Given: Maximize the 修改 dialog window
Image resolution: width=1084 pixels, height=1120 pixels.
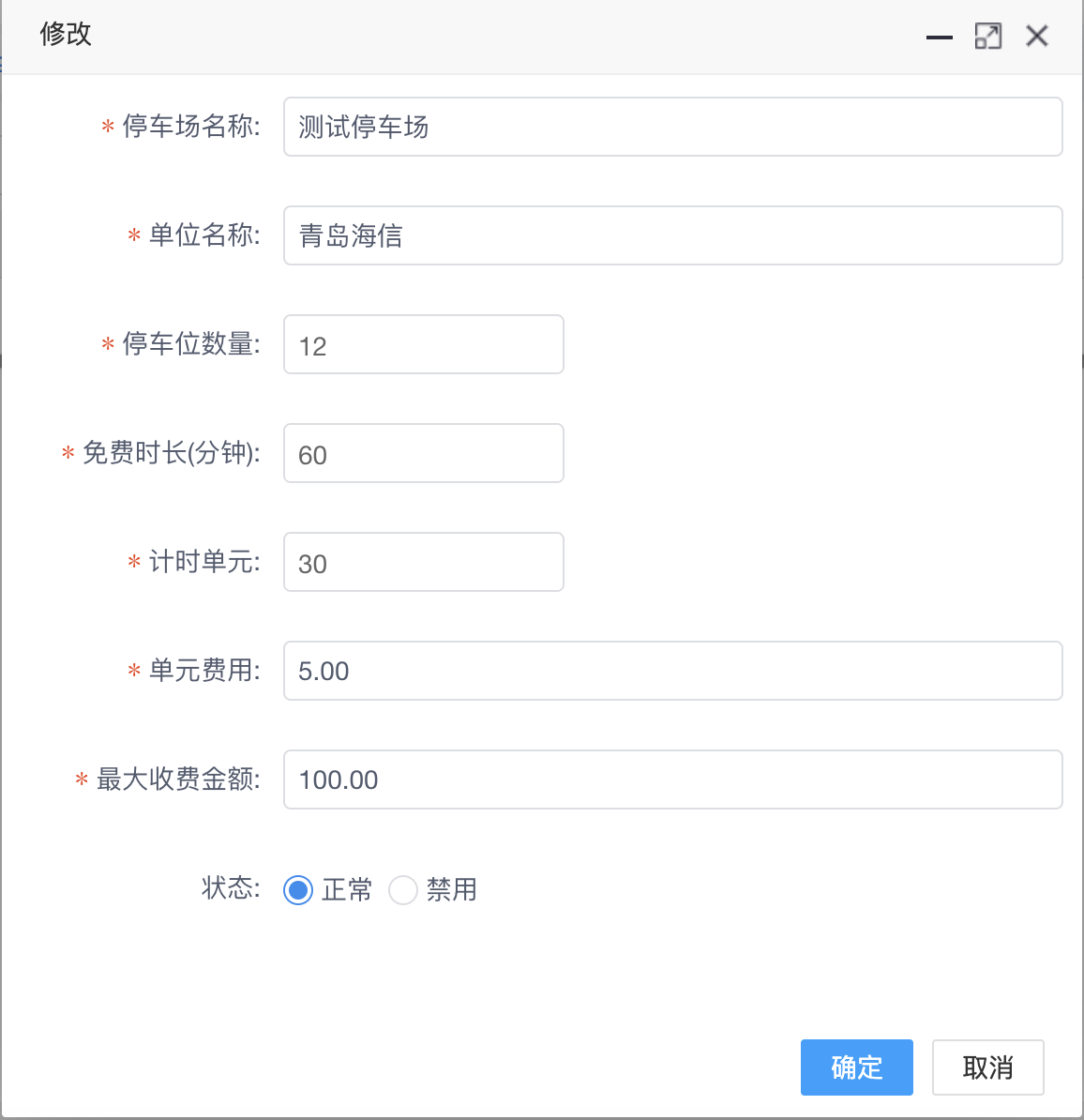Looking at the screenshot, I should [988, 36].
